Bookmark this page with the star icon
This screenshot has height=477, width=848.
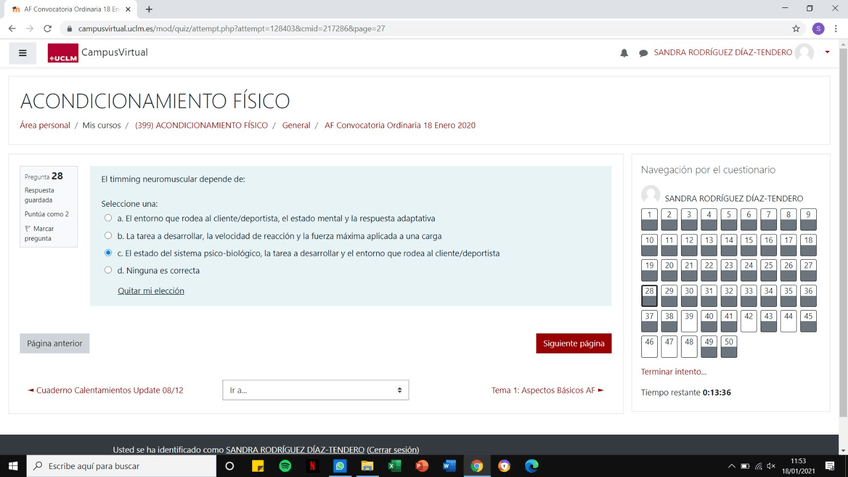coord(796,29)
